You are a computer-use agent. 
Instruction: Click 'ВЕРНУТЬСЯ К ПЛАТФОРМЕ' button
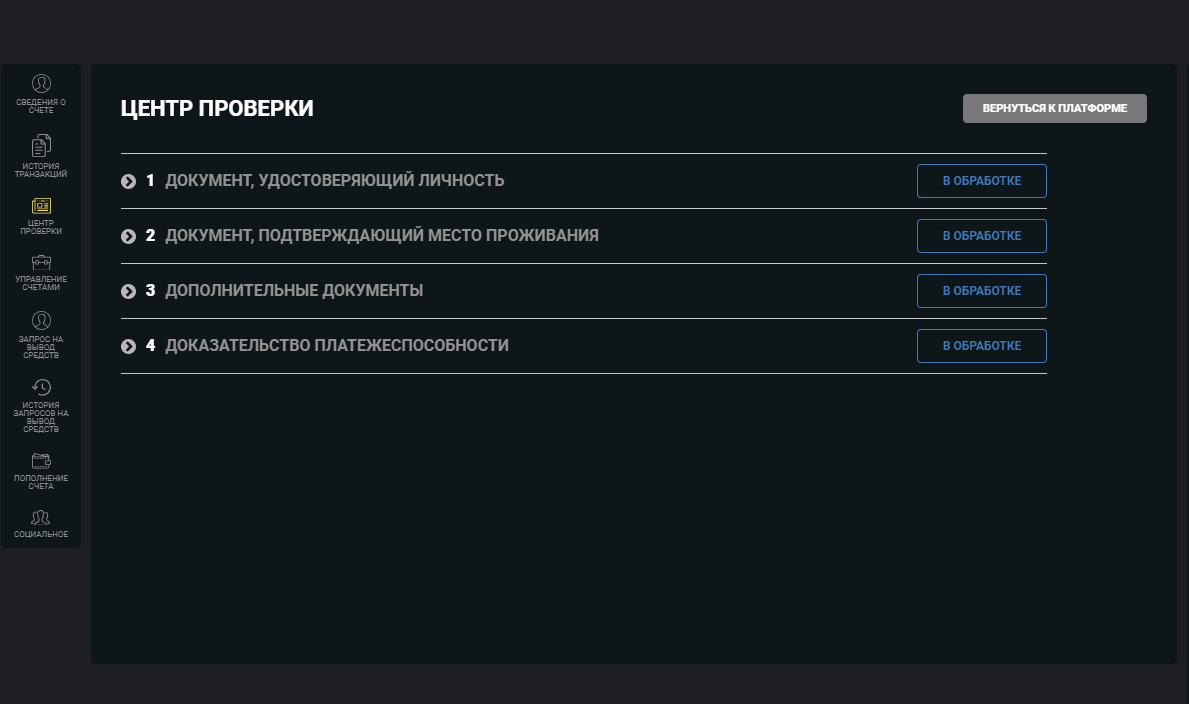tap(1054, 108)
